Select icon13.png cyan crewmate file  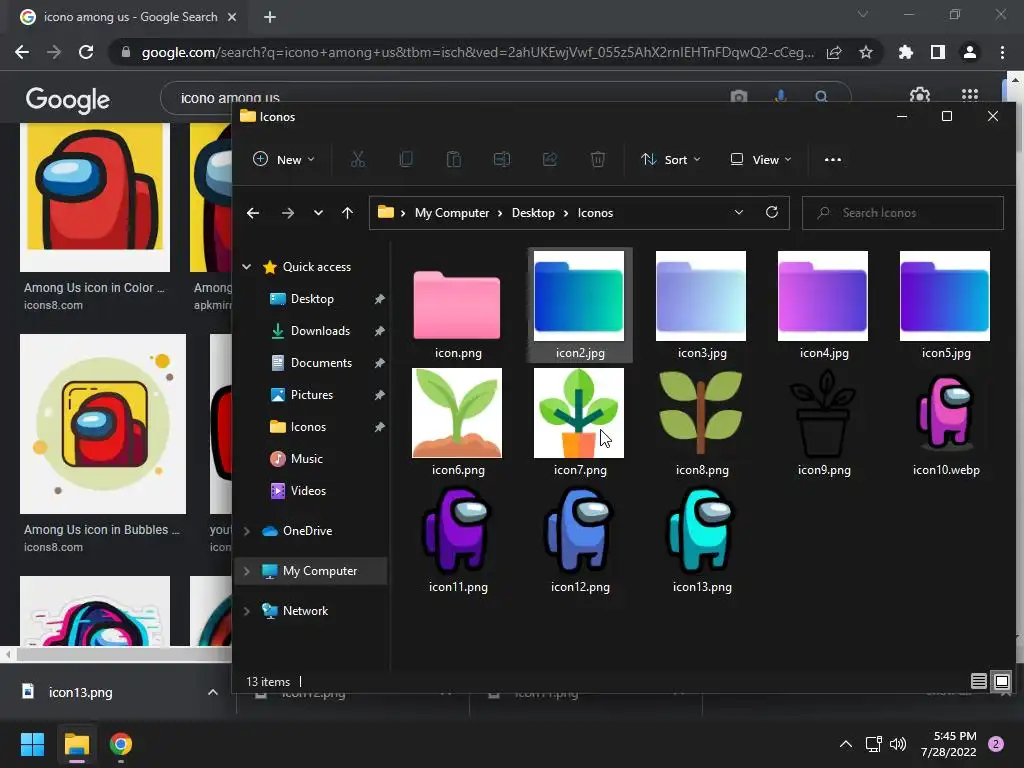pos(701,539)
